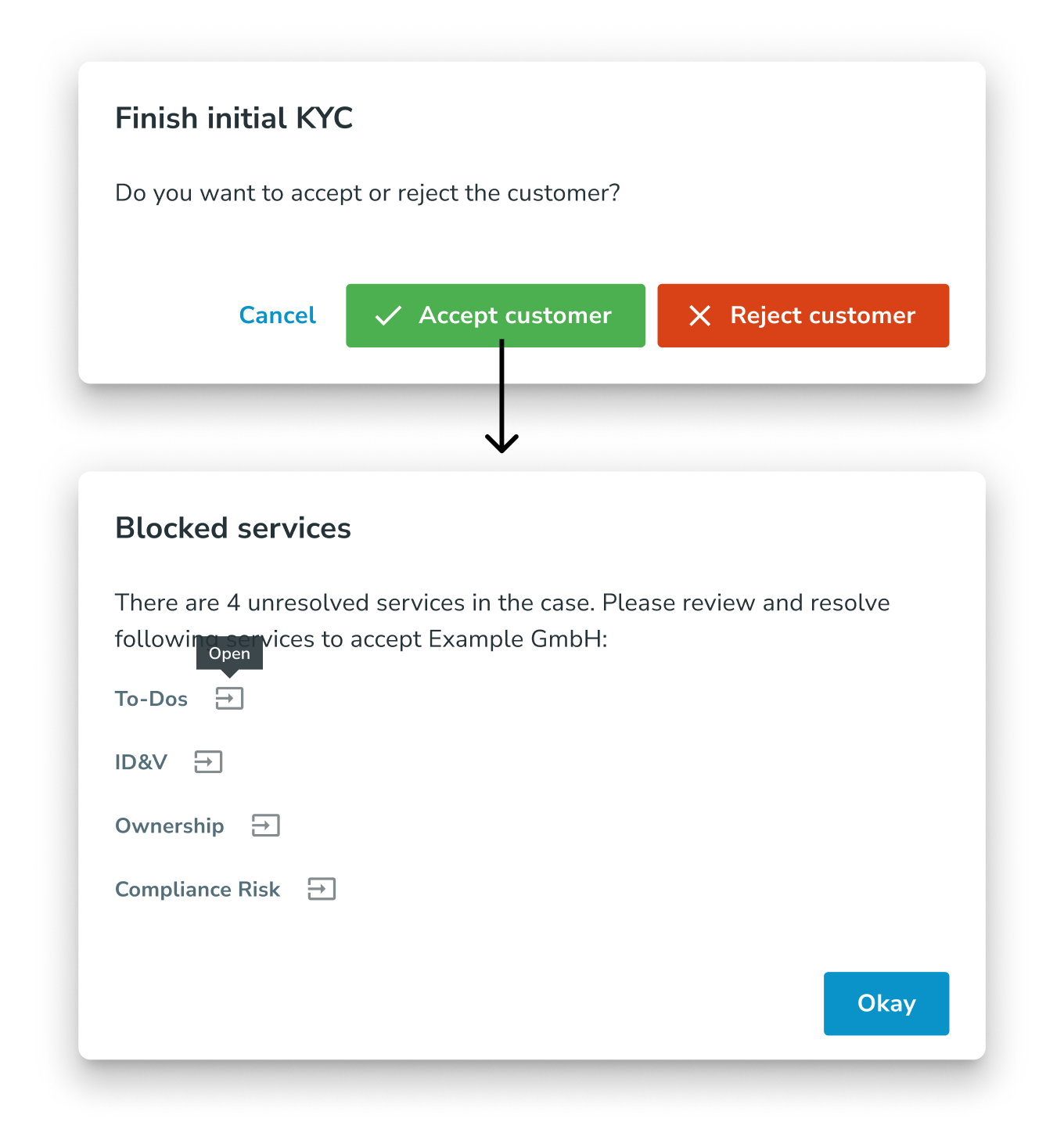1064x1144 pixels.
Task: Confirm with the Okay button
Action: [886, 1003]
